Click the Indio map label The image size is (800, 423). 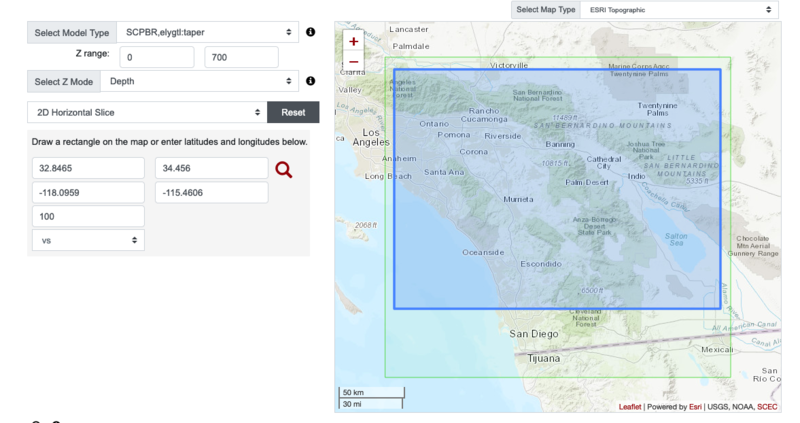[636, 176]
